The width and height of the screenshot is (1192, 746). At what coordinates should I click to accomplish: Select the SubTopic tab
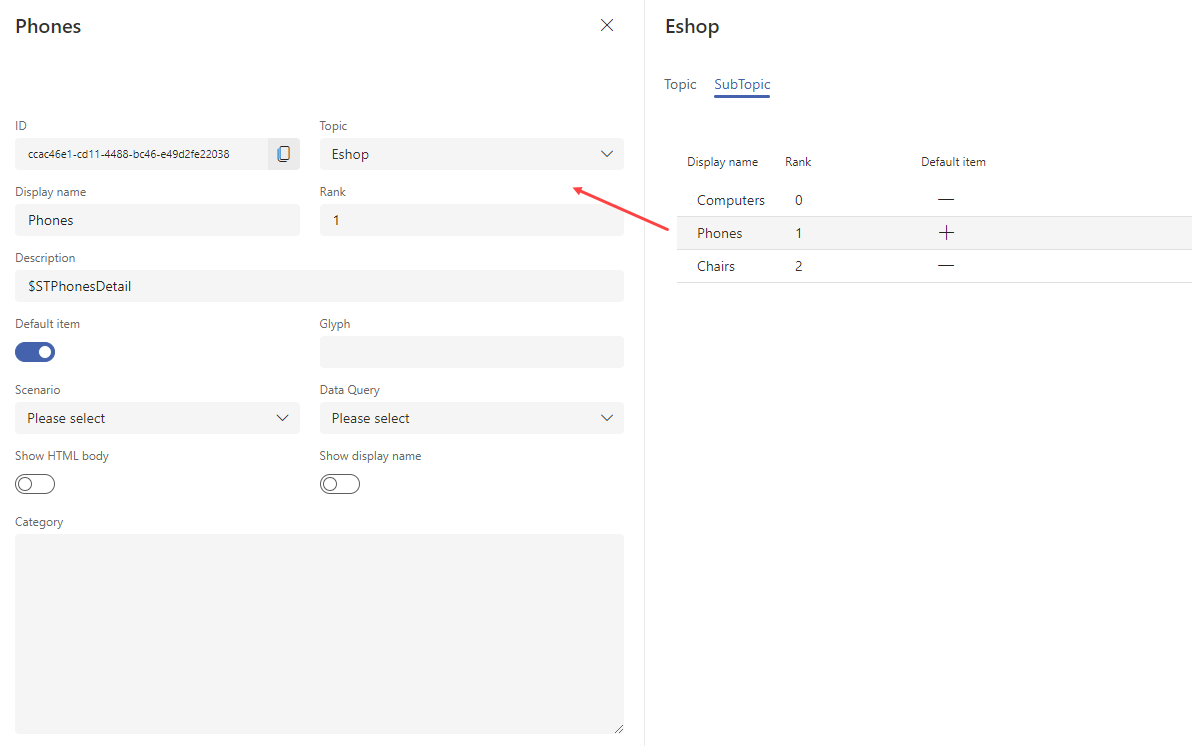pyautogui.click(x=742, y=84)
